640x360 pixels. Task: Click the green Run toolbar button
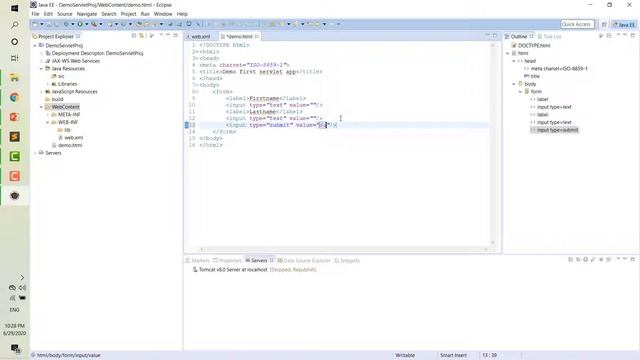coord(80,24)
